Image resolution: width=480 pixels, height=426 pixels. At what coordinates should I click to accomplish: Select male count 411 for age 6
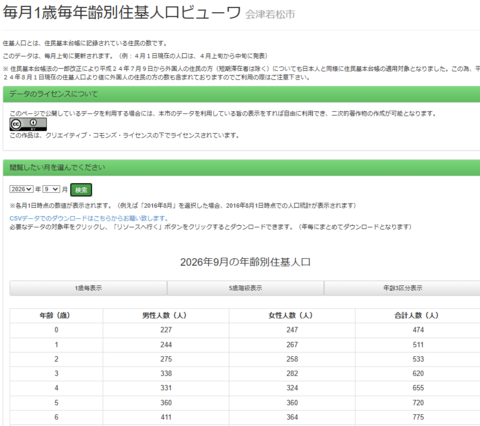166,417
